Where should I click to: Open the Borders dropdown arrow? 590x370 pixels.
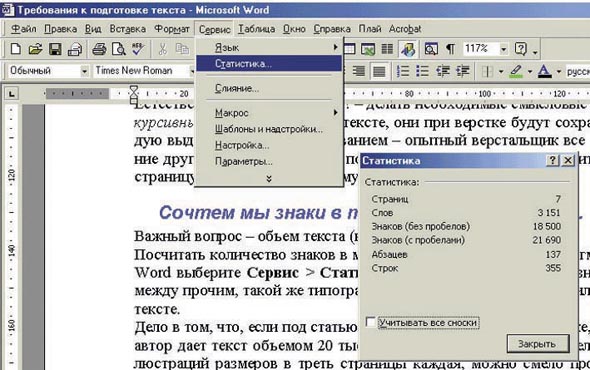click(x=501, y=71)
